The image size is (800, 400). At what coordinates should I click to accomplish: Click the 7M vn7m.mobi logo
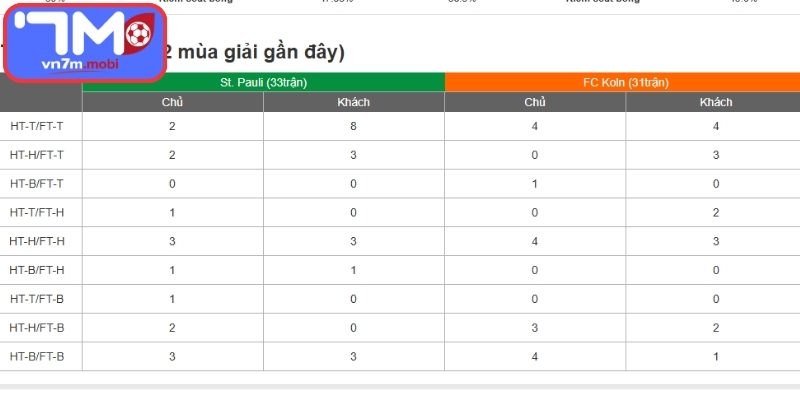coord(84,43)
